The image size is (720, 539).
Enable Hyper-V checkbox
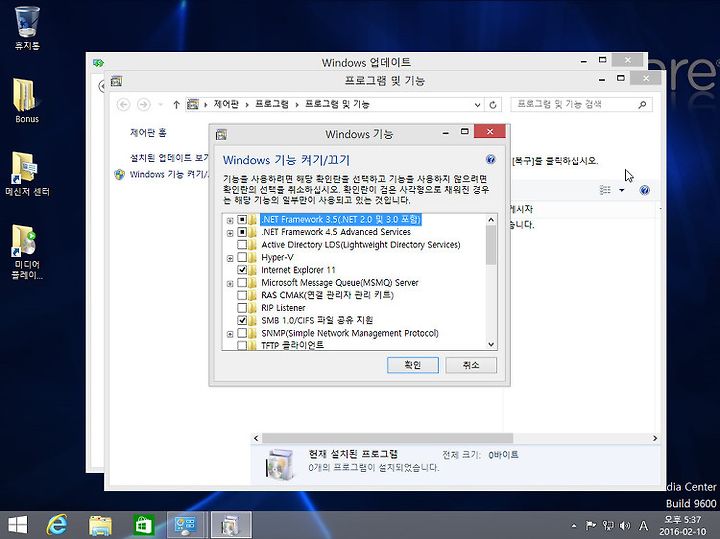point(242,257)
